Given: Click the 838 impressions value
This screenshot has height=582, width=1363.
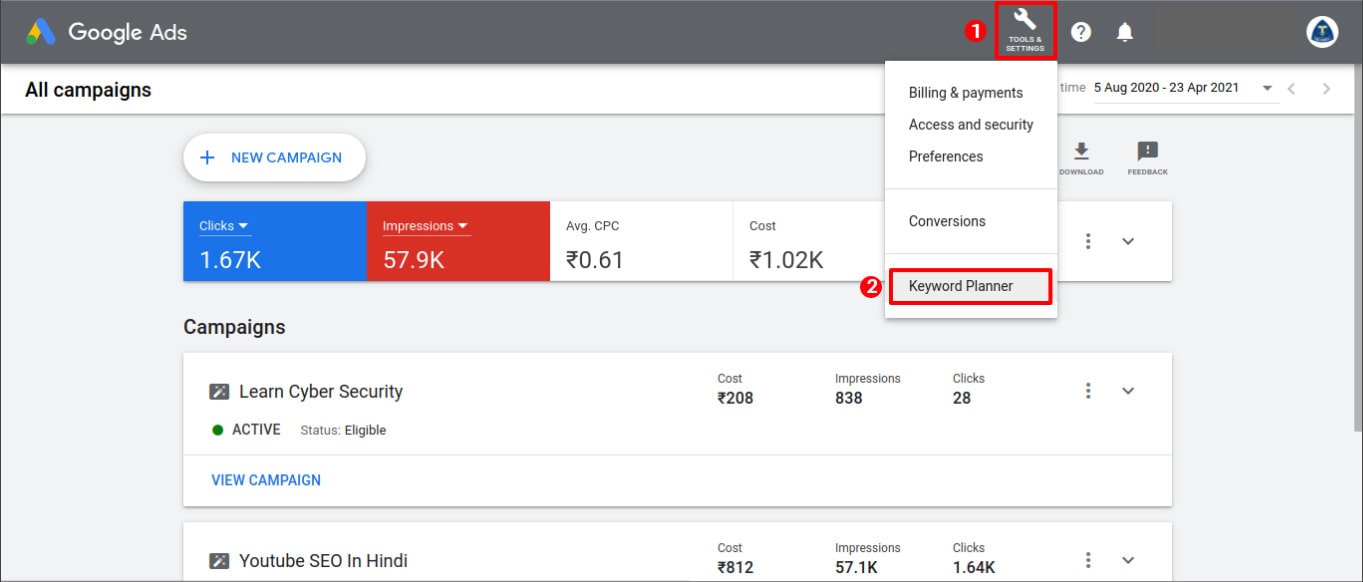Looking at the screenshot, I should tap(849, 398).
